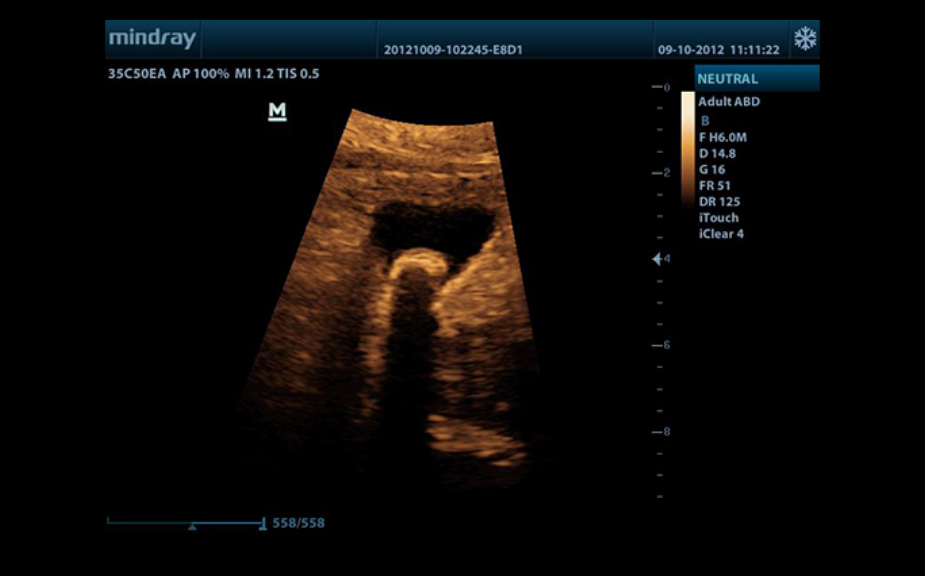Image resolution: width=925 pixels, height=576 pixels.
Task: Click the exam ID 20121009-102245-E8D1
Action: click(453, 49)
